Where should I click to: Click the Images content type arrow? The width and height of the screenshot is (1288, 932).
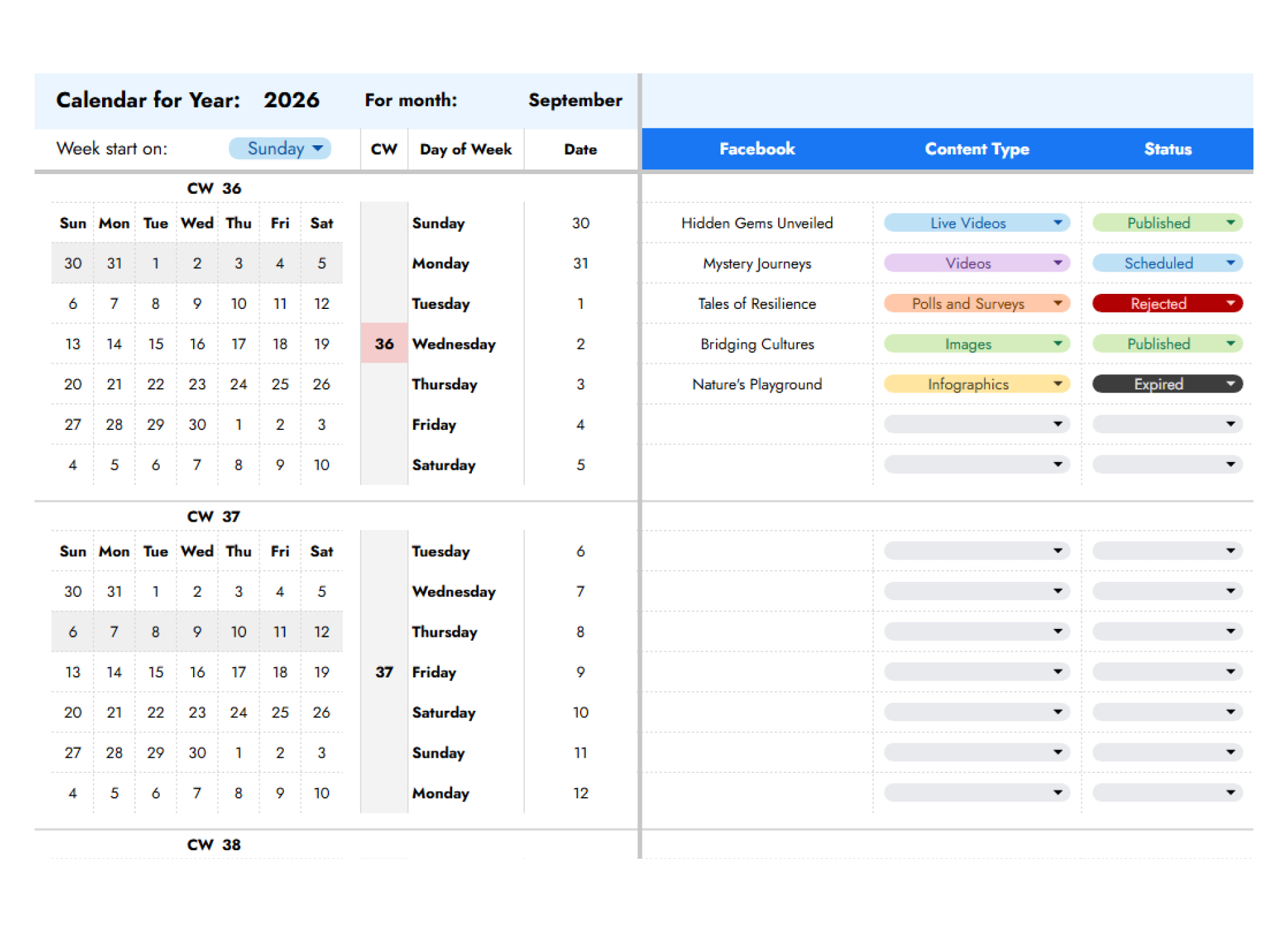click(x=1058, y=344)
